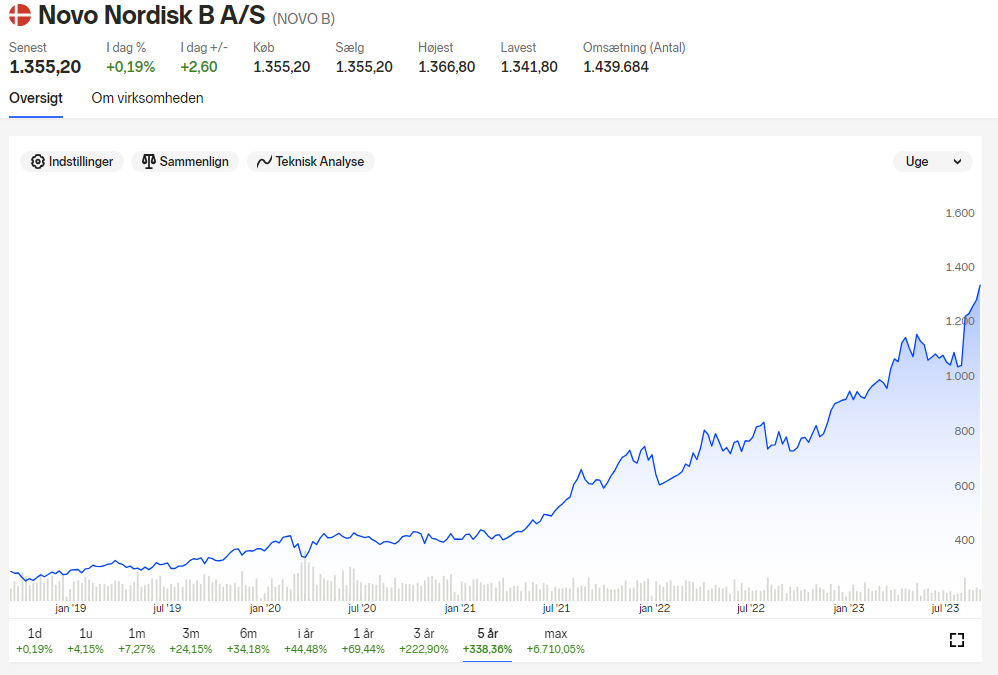The width and height of the screenshot is (998, 675).
Task: Click the chevron arrow next to Uge
Action: tap(957, 162)
